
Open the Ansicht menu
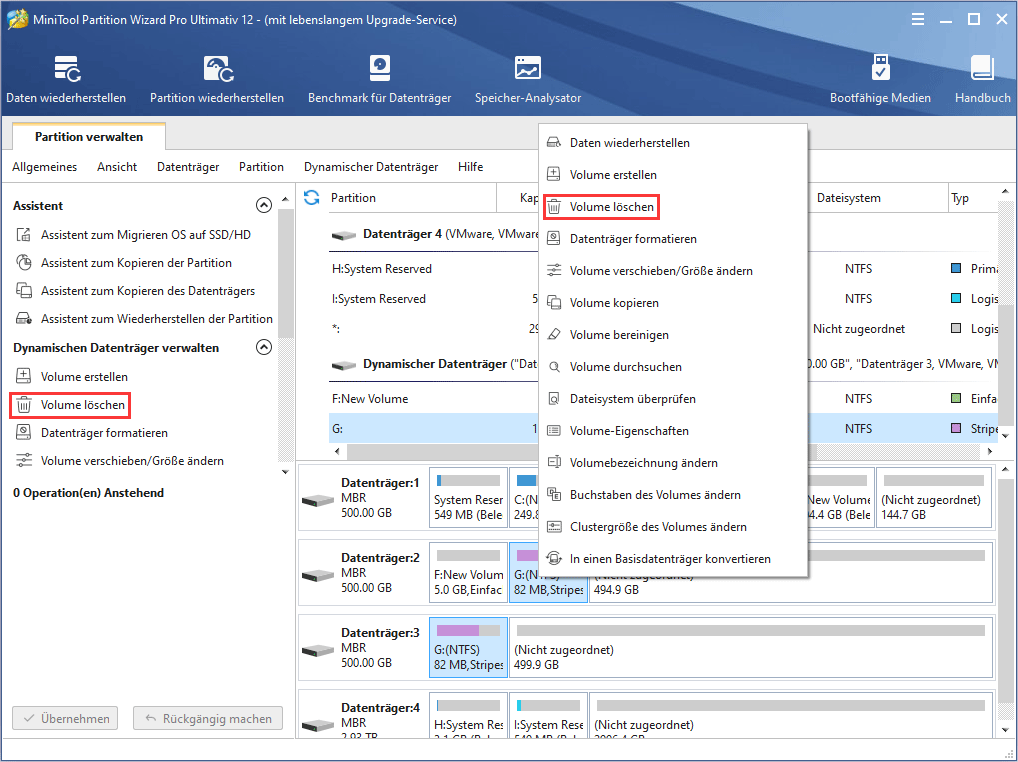pyautogui.click(x=117, y=167)
